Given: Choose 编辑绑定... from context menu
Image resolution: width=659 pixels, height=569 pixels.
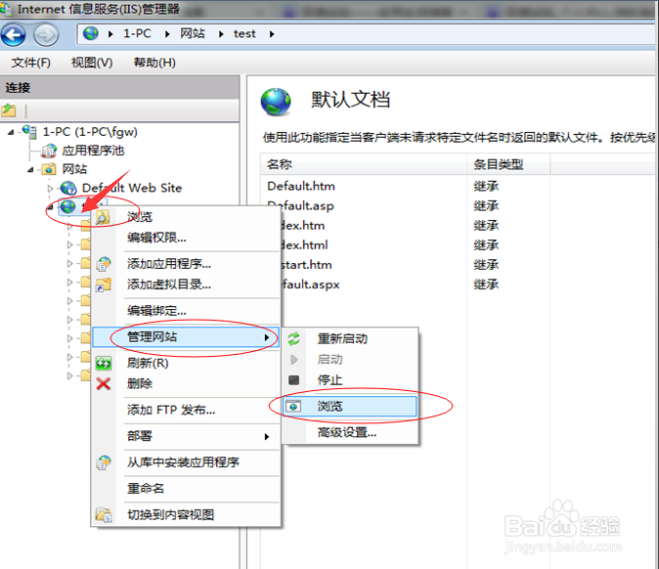Looking at the screenshot, I should [x=186, y=311].
